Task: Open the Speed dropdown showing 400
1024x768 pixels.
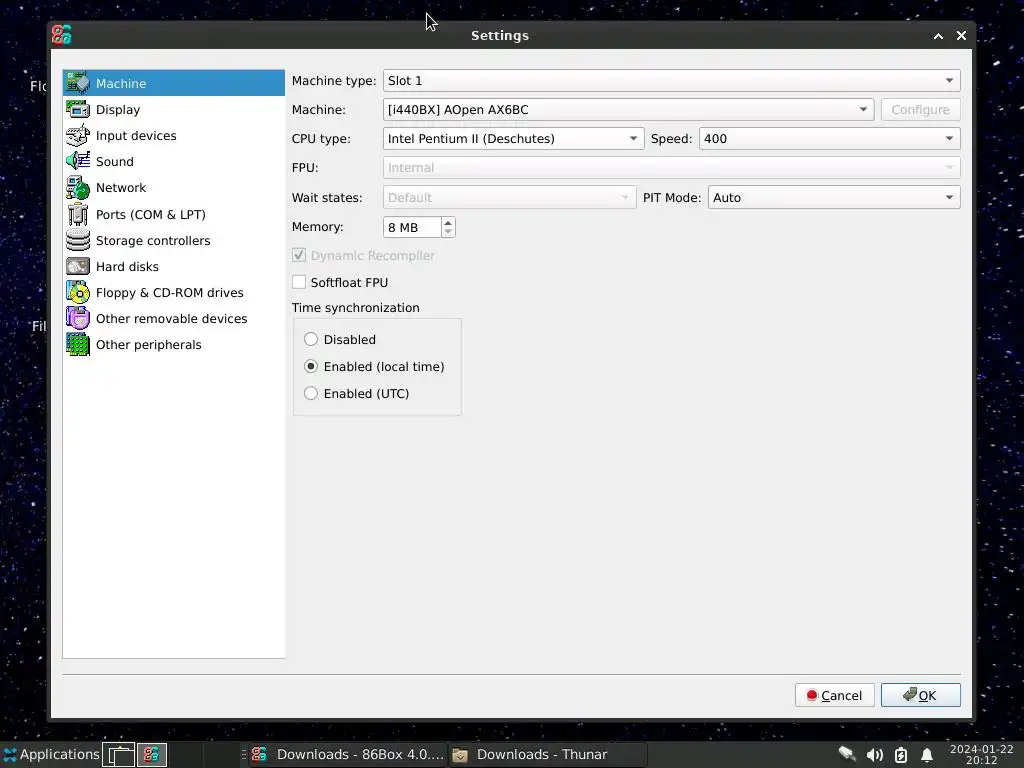Action: point(829,138)
